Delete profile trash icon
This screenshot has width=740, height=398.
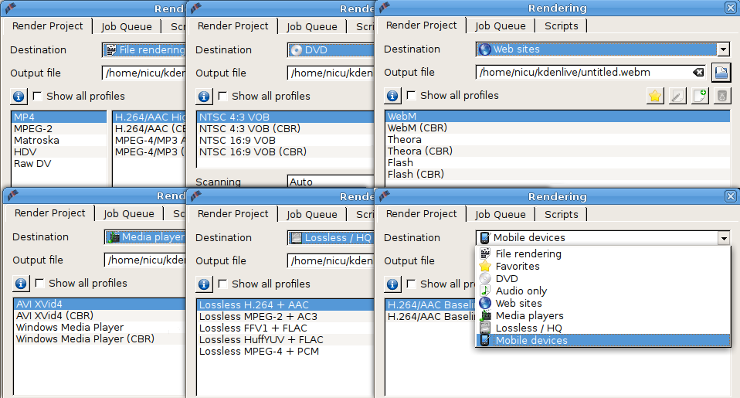coord(722,96)
